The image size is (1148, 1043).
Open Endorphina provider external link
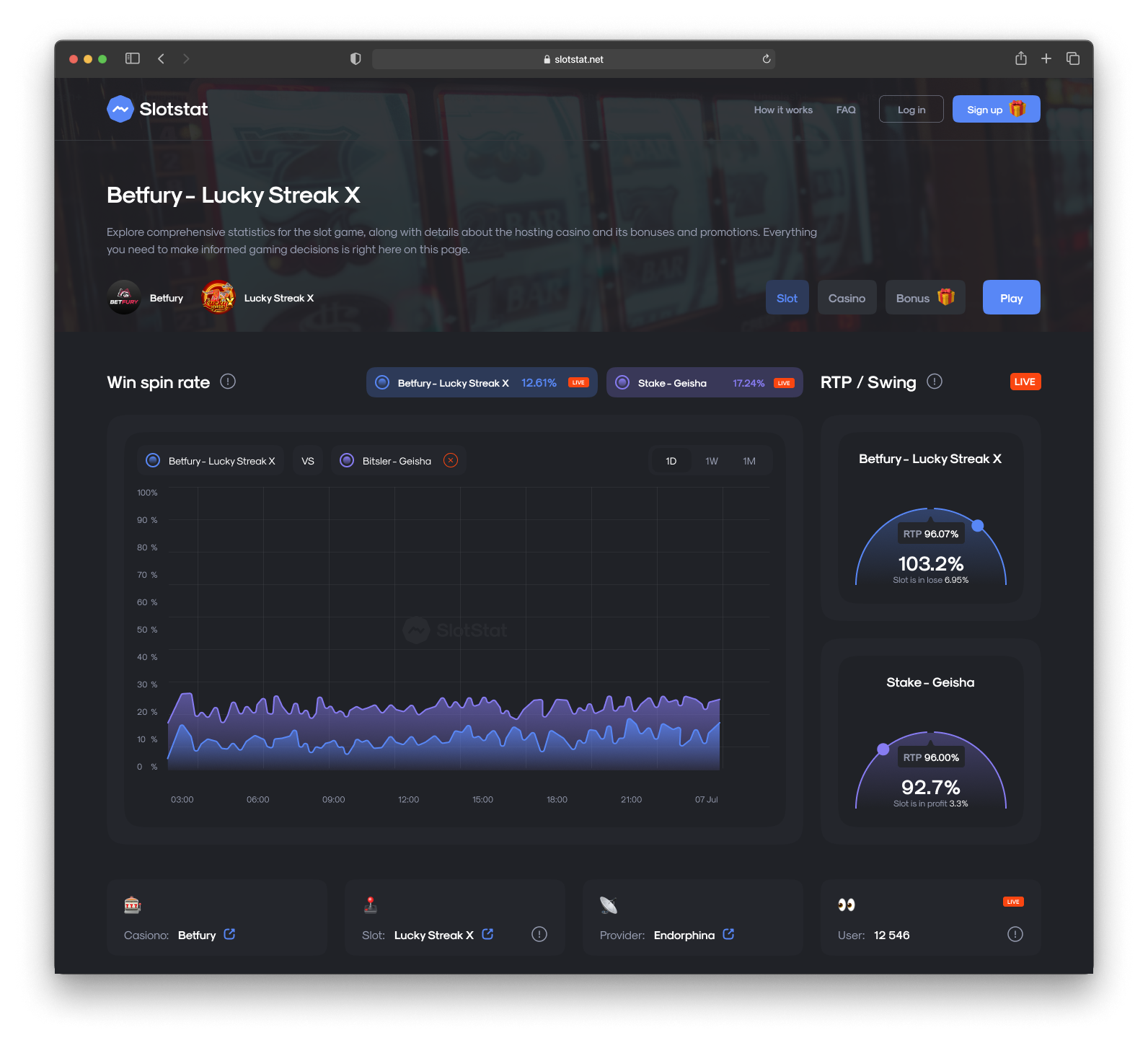[728, 934]
